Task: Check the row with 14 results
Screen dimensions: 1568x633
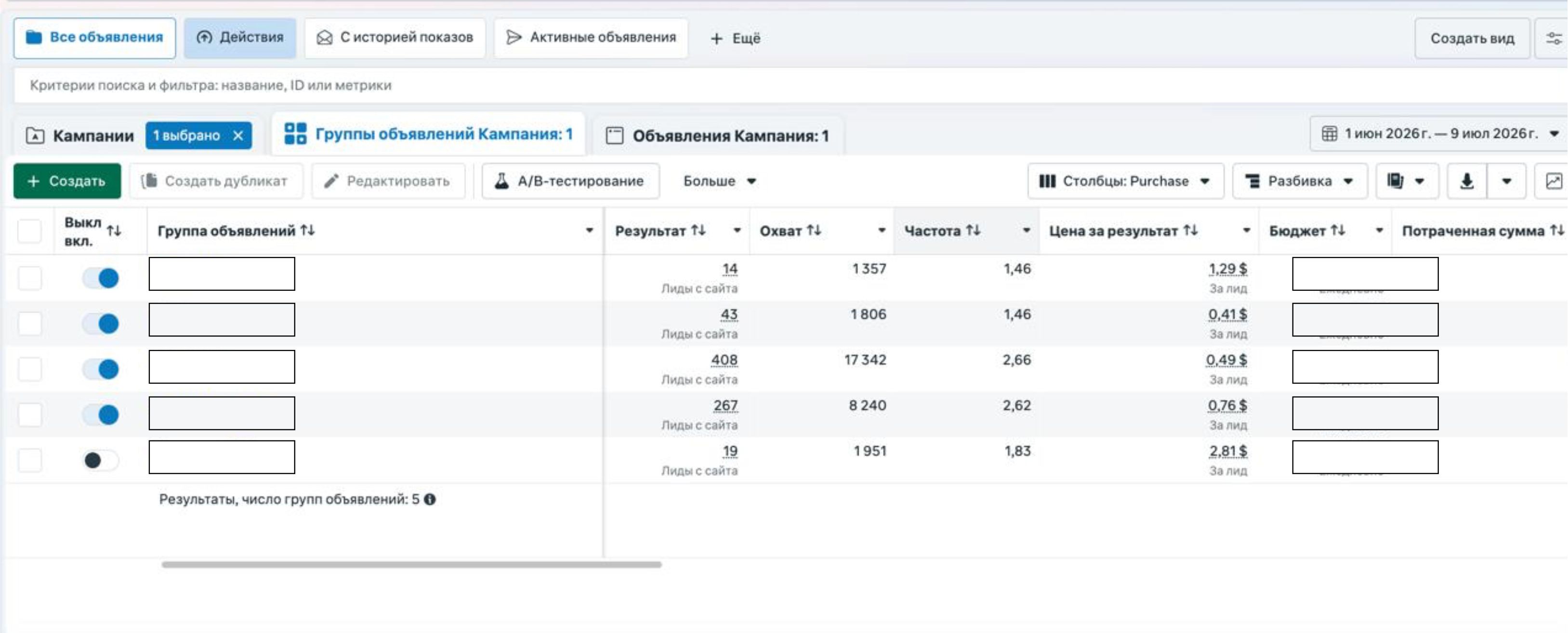Action: click(x=29, y=278)
